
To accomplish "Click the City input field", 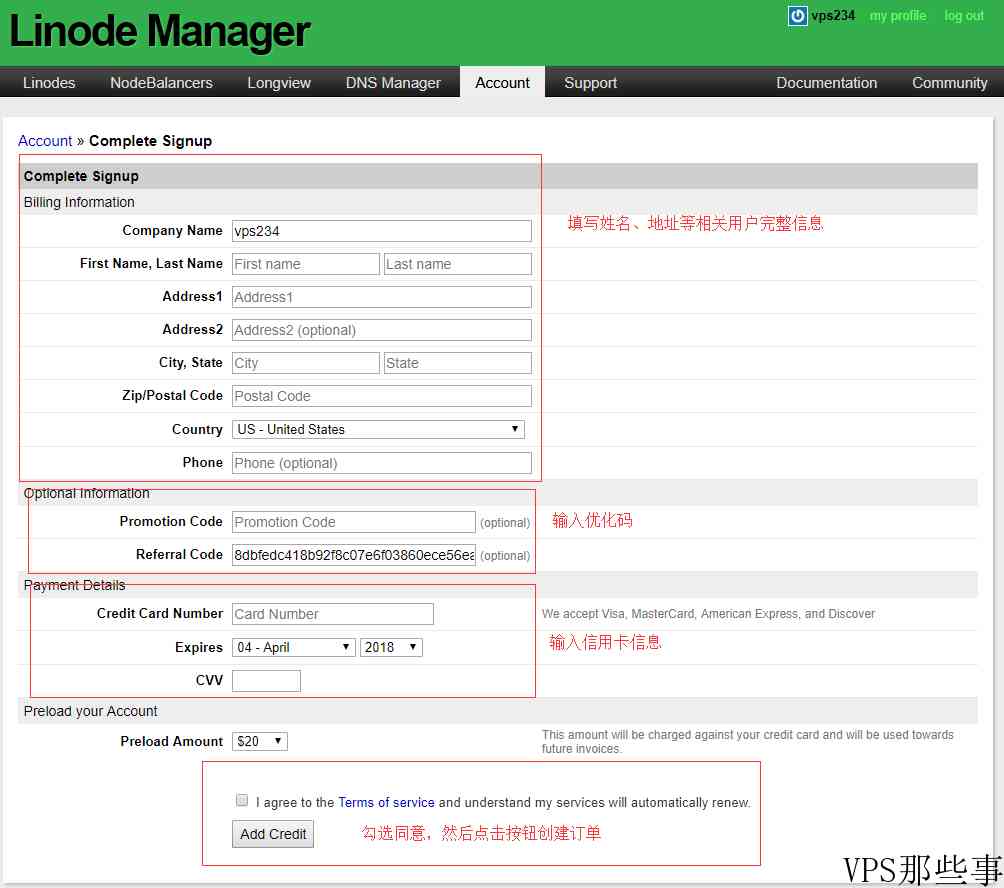I will [305, 363].
